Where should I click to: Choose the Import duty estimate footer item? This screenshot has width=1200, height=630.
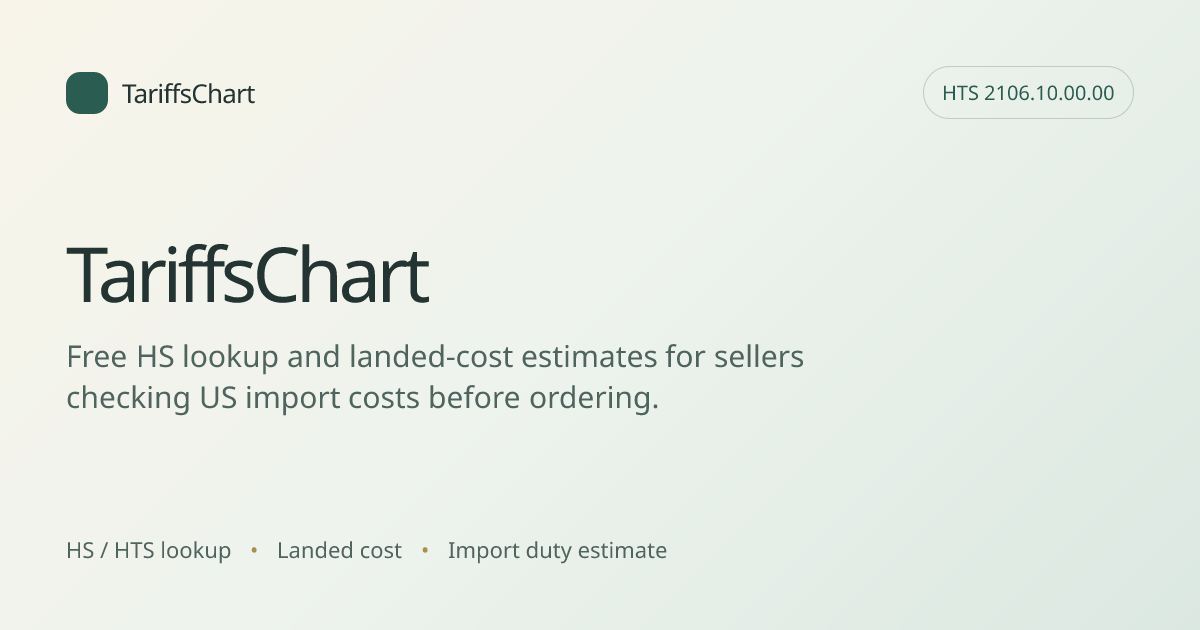(x=557, y=550)
